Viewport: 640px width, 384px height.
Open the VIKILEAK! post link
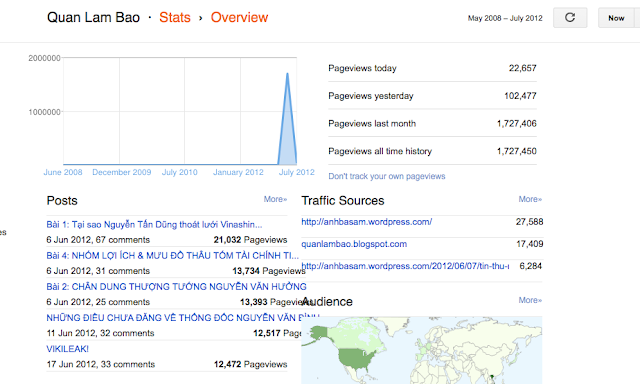click(67, 349)
